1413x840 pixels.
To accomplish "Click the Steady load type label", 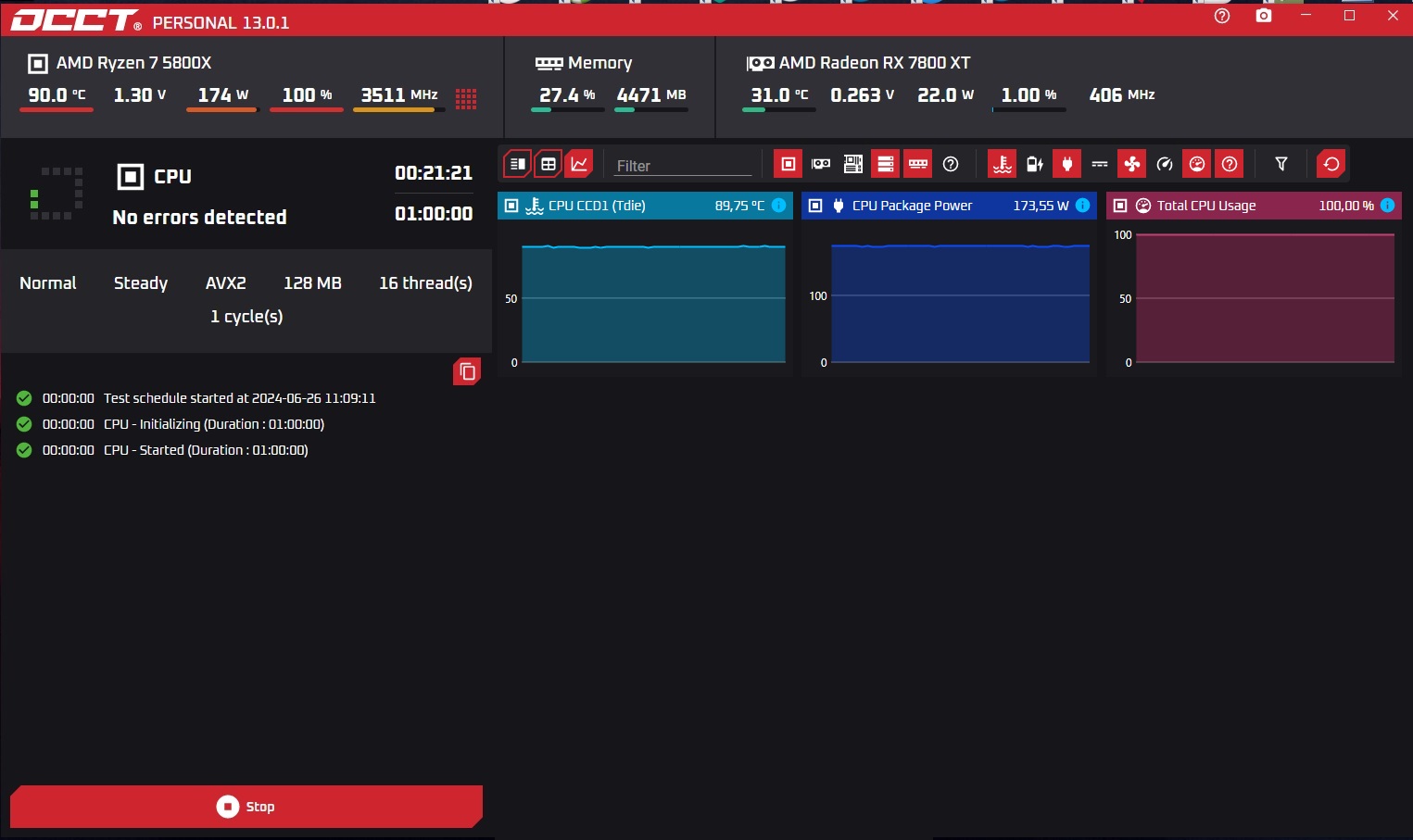I will [x=141, y=283].
